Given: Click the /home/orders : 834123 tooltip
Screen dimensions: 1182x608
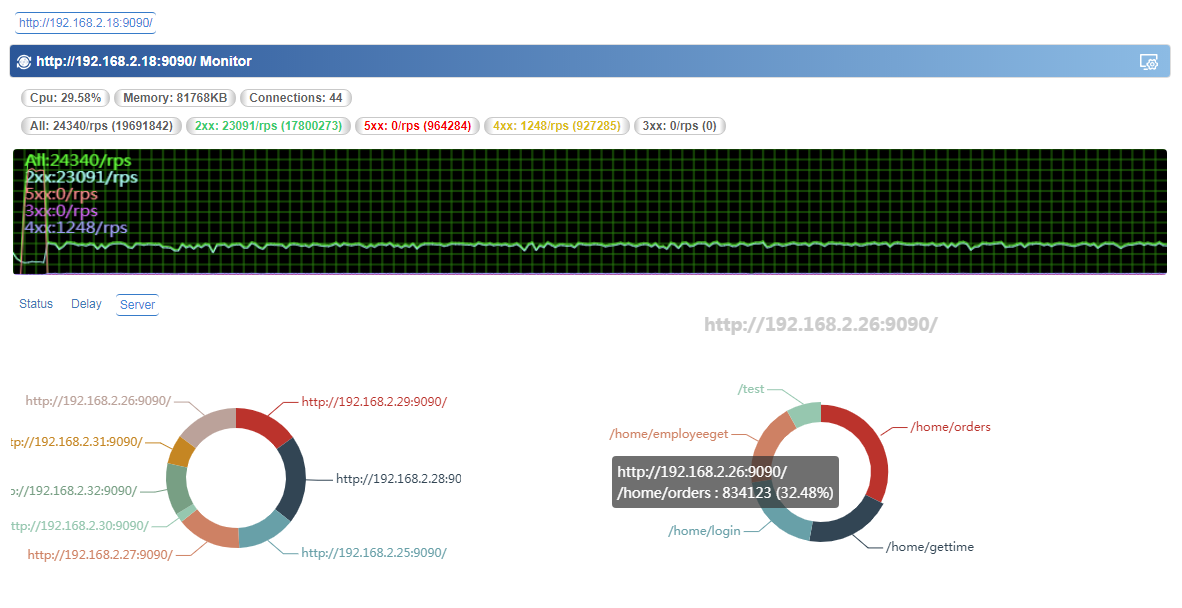Looking at the screenshot, I should click(x=725, y=482).
